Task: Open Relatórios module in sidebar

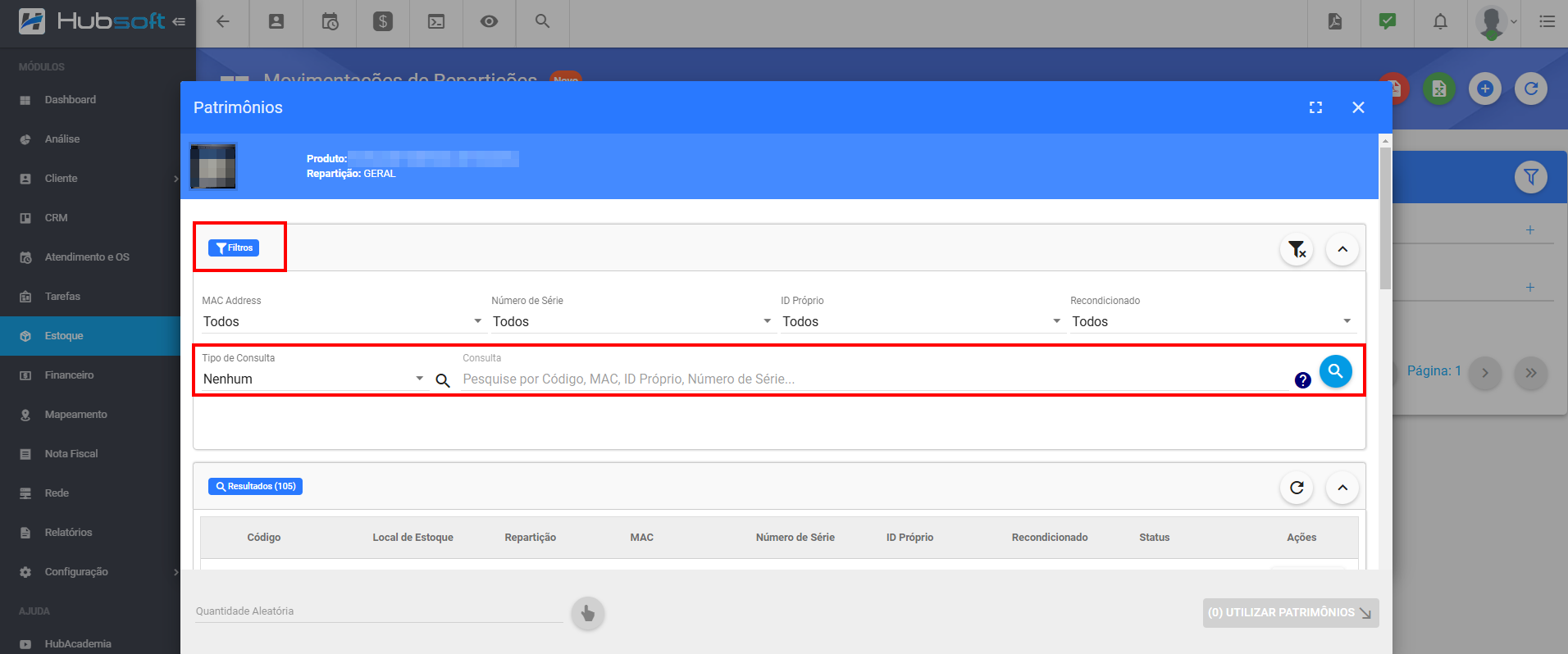Action: click(x=90, y=533)
